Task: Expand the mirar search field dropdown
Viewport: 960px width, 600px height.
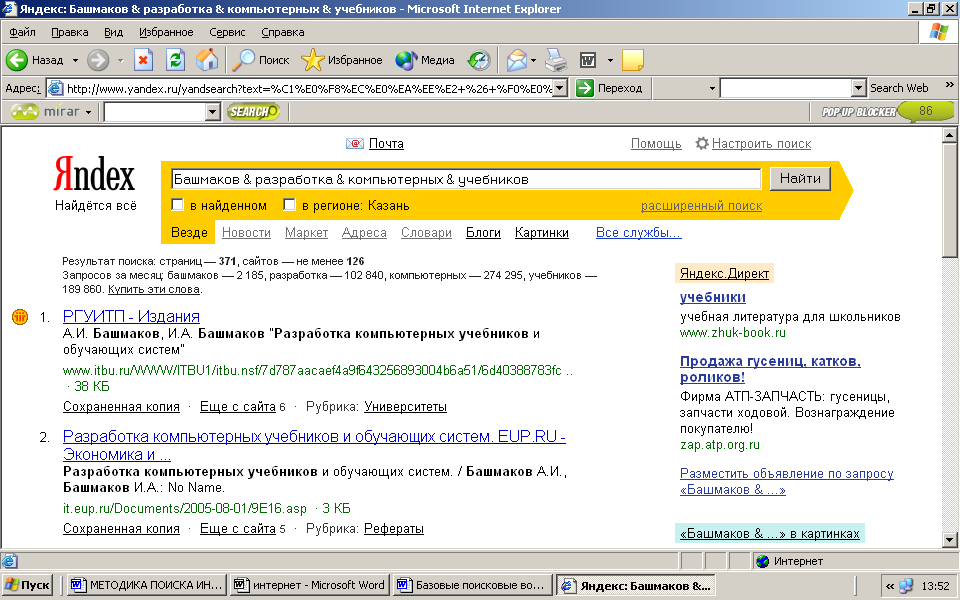Action: [x=212, y=111]
